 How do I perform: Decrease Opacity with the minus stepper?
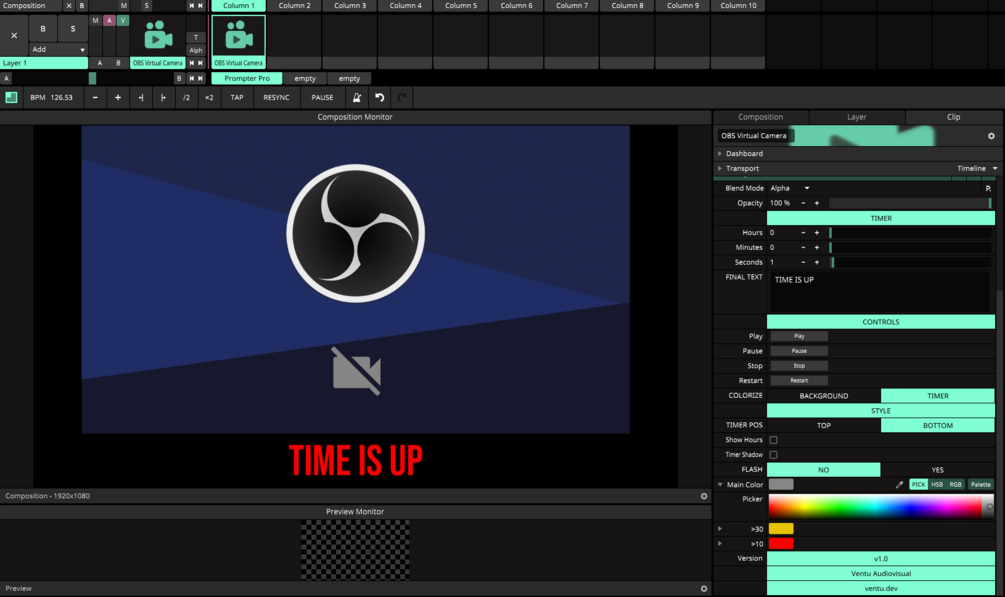pyautogui.click(x=803, y=203)
